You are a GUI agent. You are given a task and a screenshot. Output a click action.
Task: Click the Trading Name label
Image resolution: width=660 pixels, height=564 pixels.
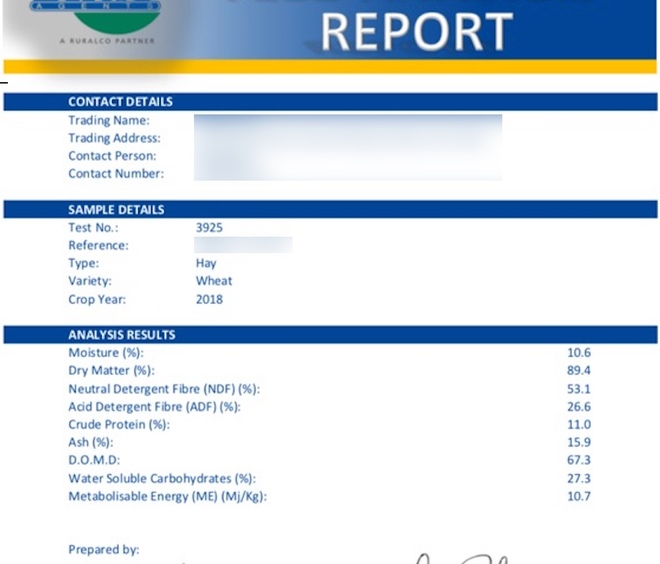108,121
